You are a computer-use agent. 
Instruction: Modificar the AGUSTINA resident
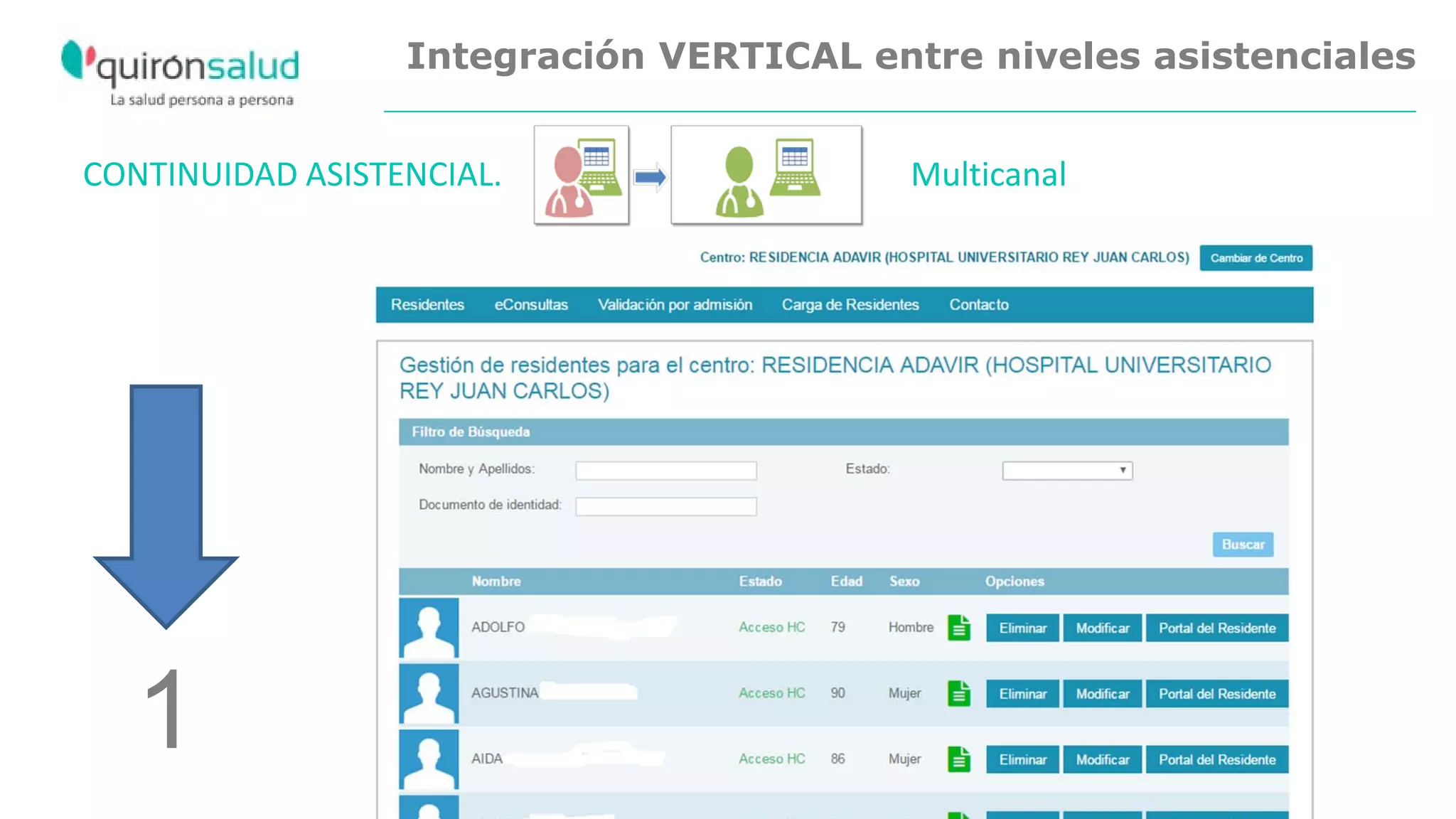(x=1103, y=694)
